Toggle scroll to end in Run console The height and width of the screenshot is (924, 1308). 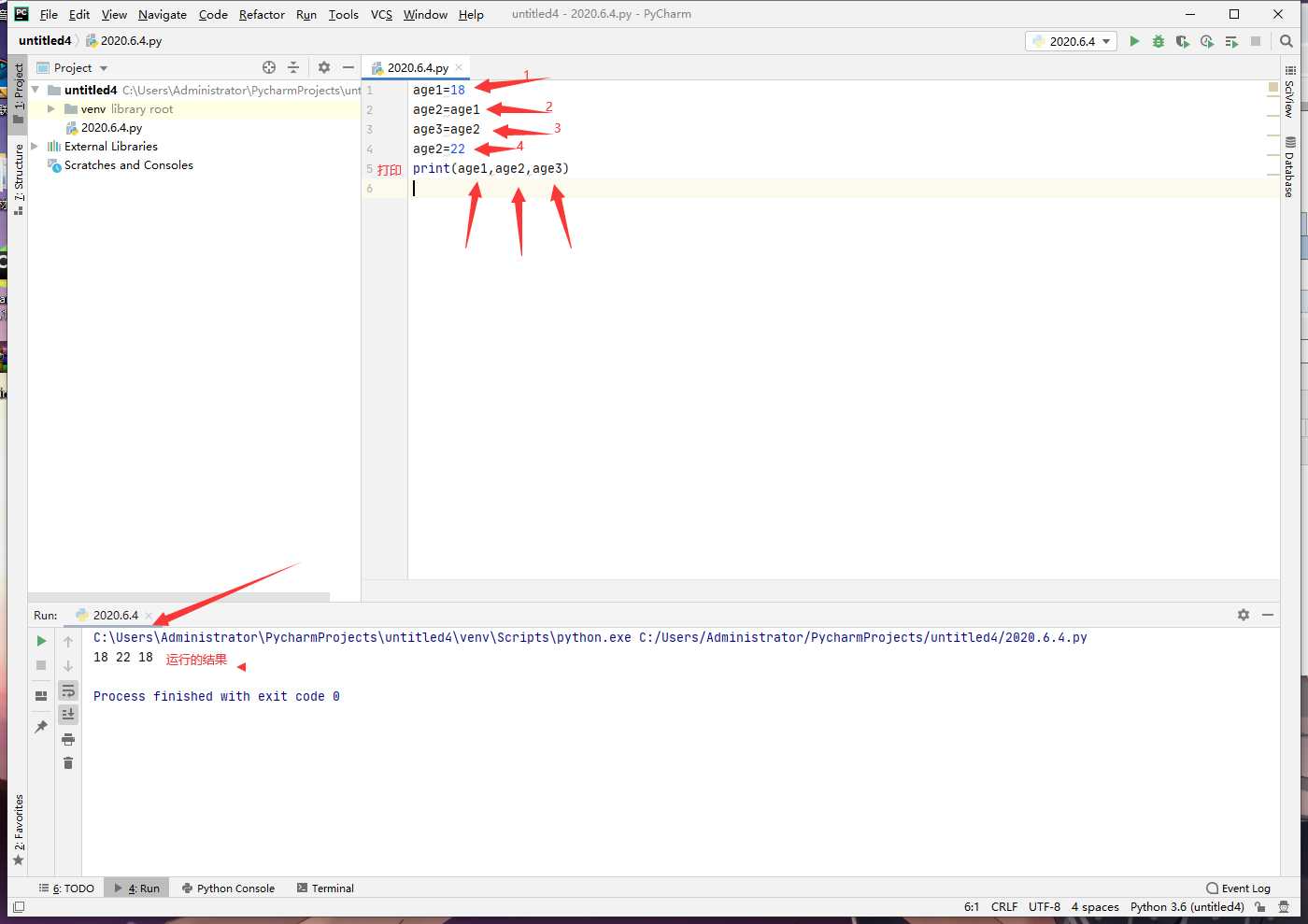[x=68, y=715]
